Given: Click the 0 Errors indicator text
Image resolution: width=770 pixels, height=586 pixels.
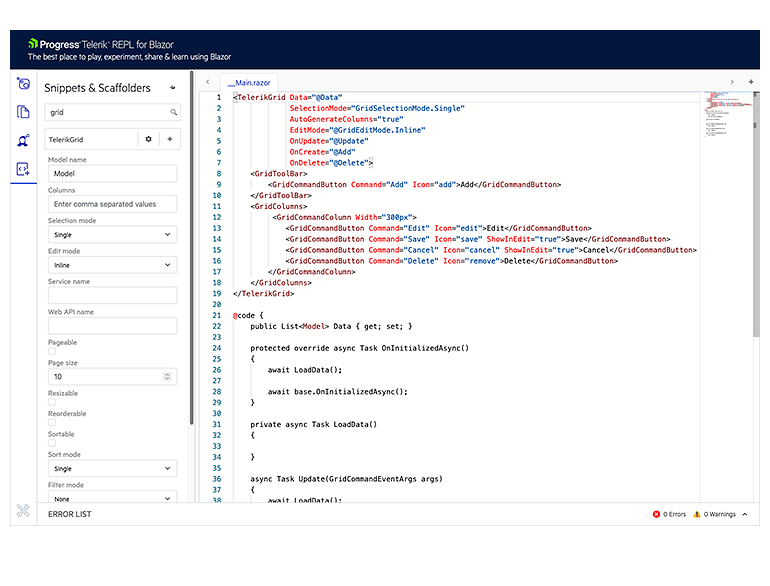Looking at the screenshot, I should point(674,514).
